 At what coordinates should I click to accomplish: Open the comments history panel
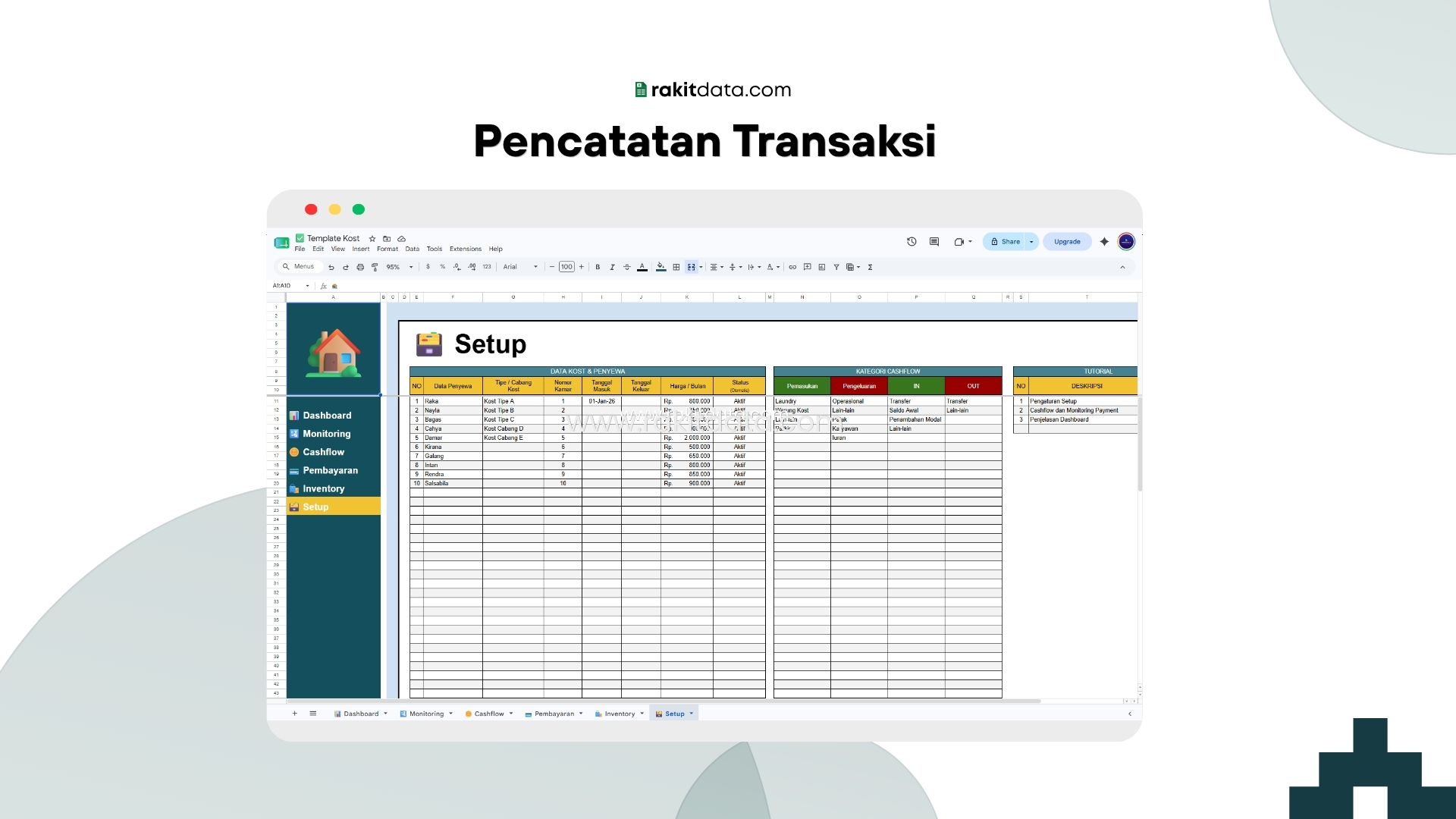pos(934,242)
